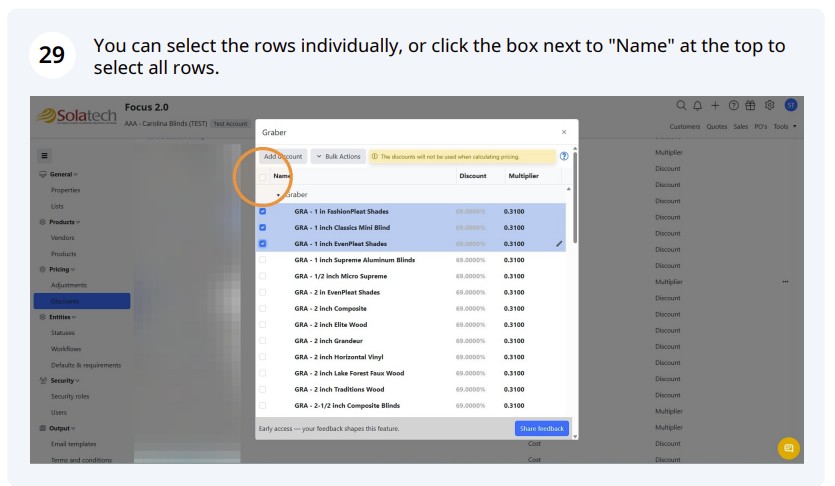Open Security roles in sidebar
835x486 pixels.
pos(70,397)
